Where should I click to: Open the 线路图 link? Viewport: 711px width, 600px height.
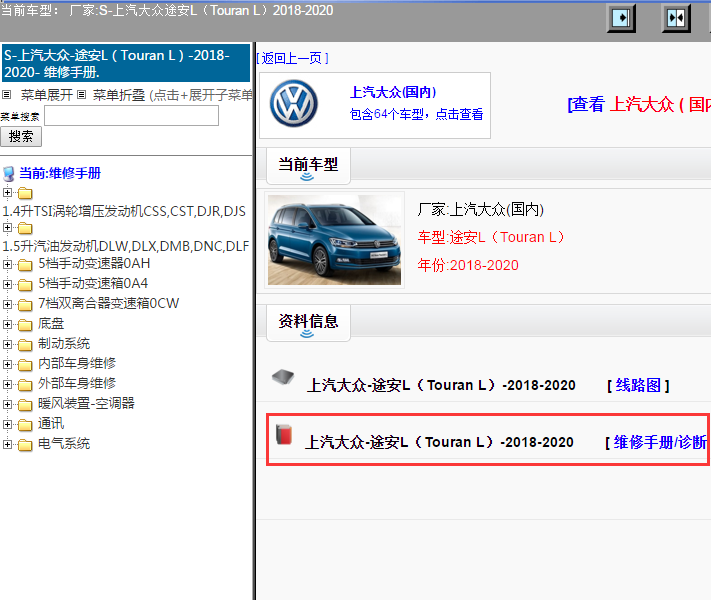click(x=638, y=385)
